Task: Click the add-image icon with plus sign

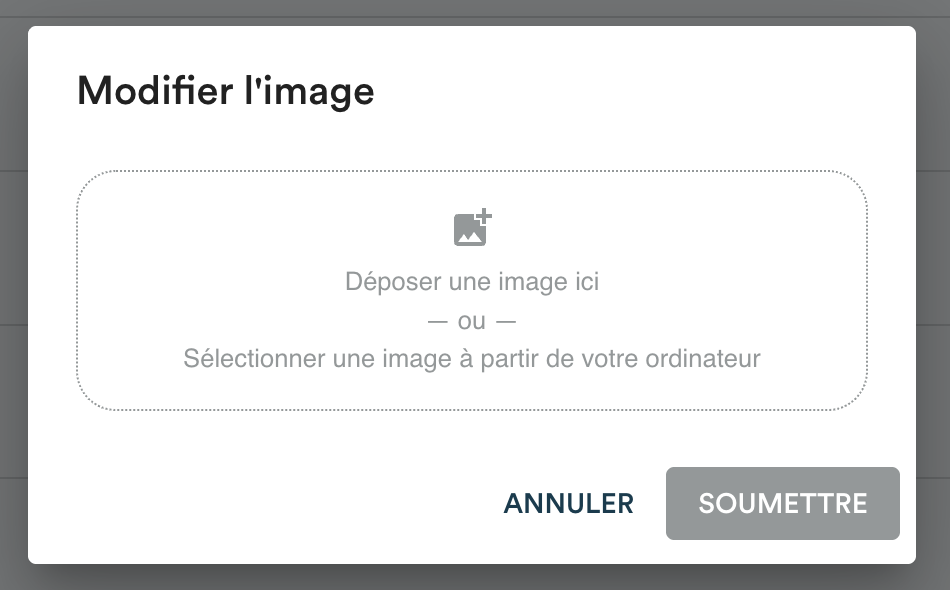Action: 472,228
